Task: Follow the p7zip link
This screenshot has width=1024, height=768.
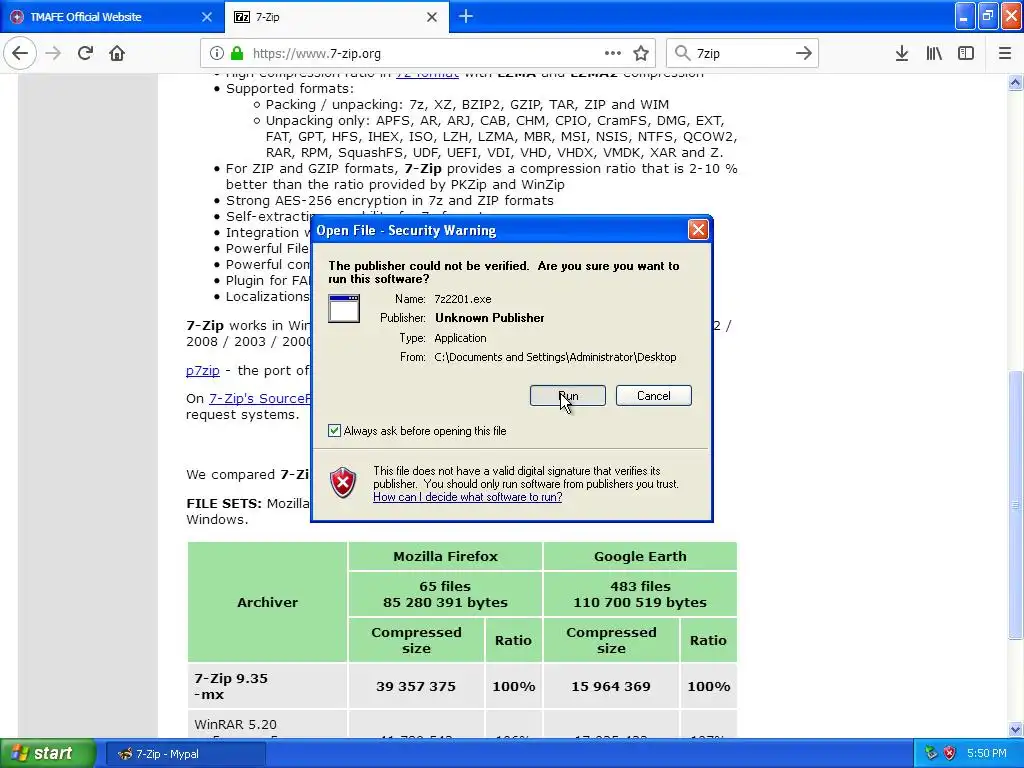Action: coord(202,370)
